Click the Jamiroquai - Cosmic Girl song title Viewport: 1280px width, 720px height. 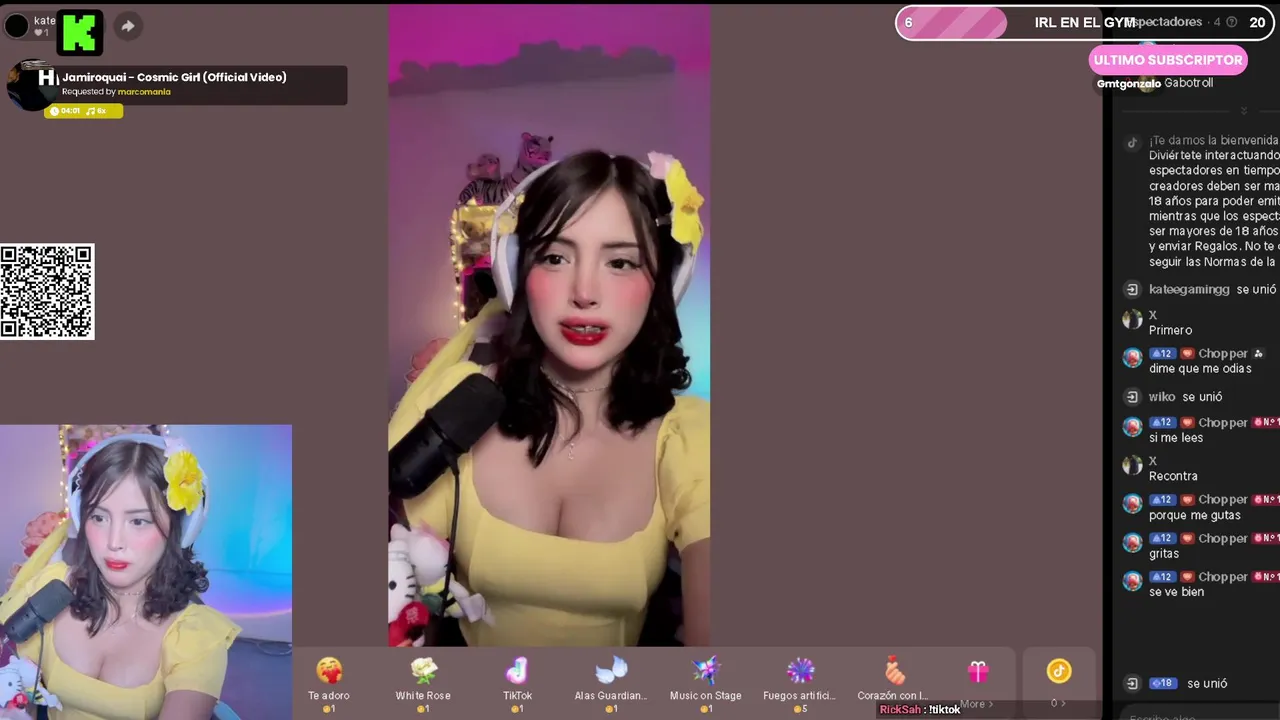tap(174, 77)
